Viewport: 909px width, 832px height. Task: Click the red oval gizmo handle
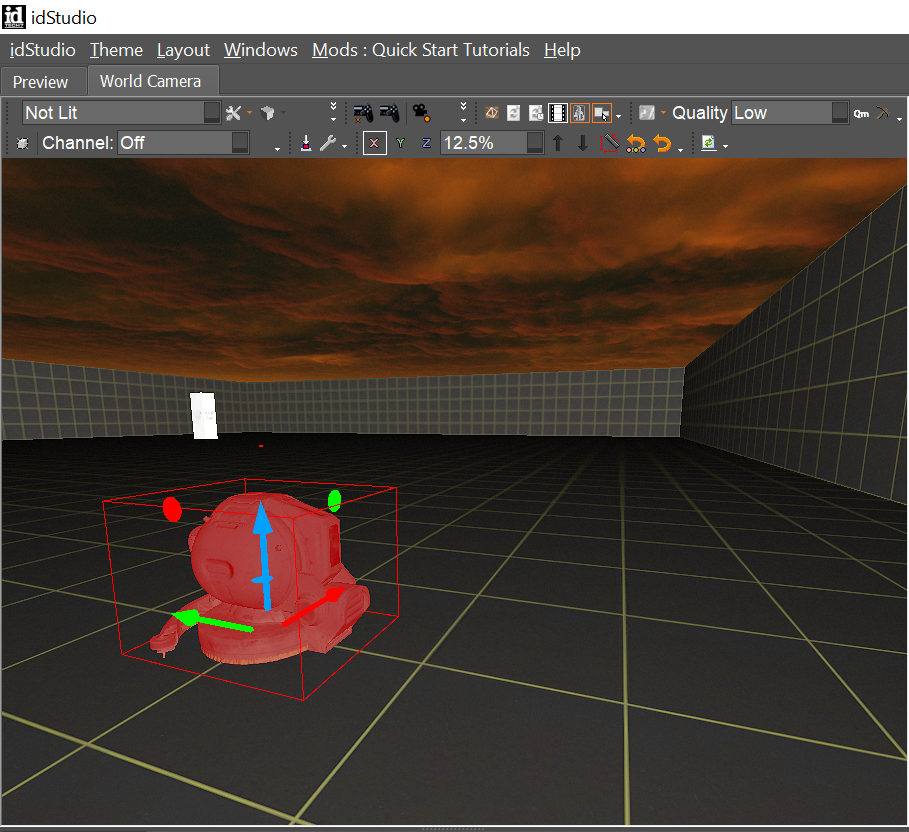coord(172,509)
